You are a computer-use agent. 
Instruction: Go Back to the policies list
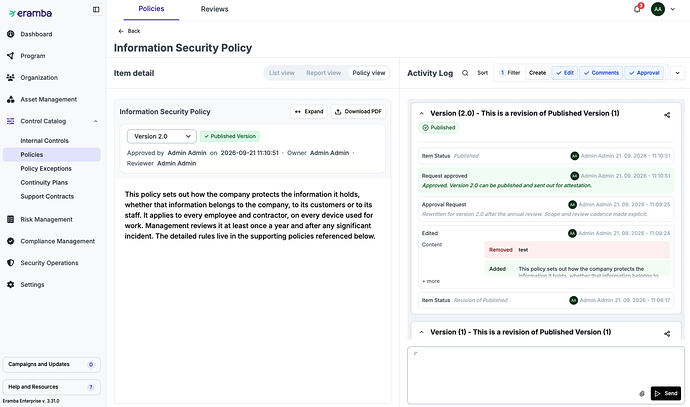(x=129, y=31)
